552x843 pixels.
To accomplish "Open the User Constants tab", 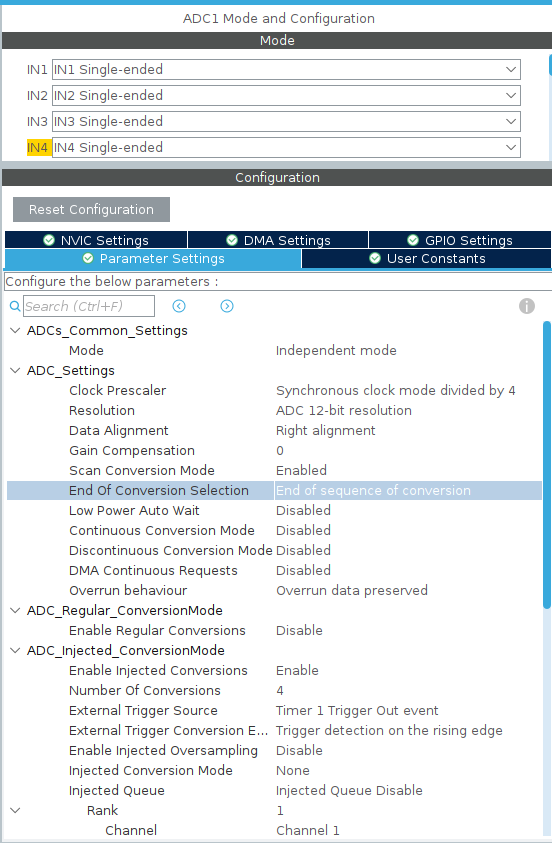I will pos(427,259).
